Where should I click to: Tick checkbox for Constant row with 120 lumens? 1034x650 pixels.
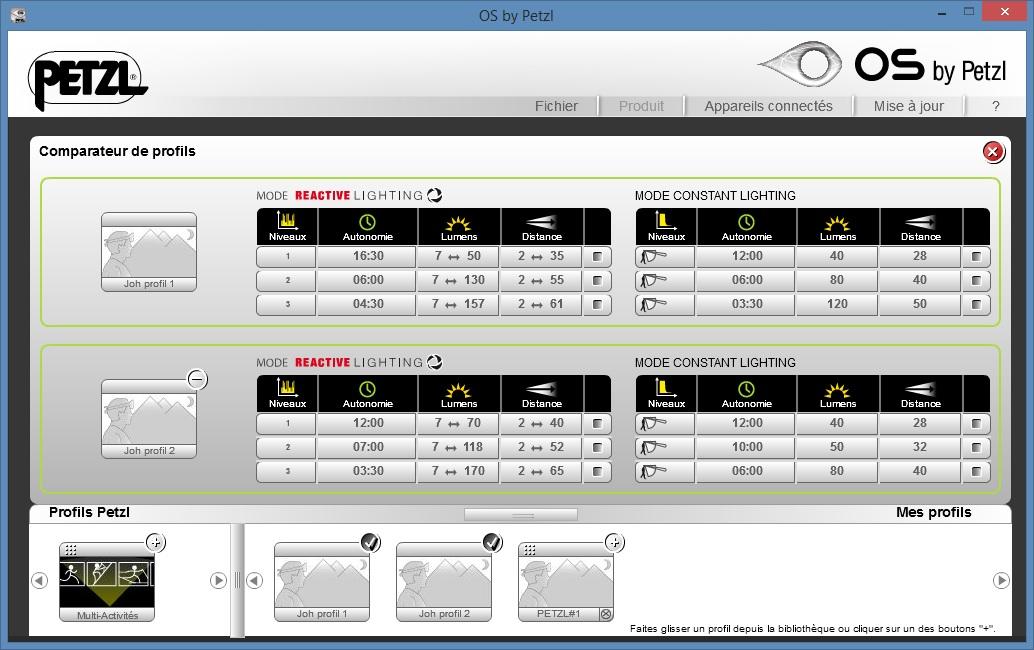pyautogui.click(x=976, y=305)
